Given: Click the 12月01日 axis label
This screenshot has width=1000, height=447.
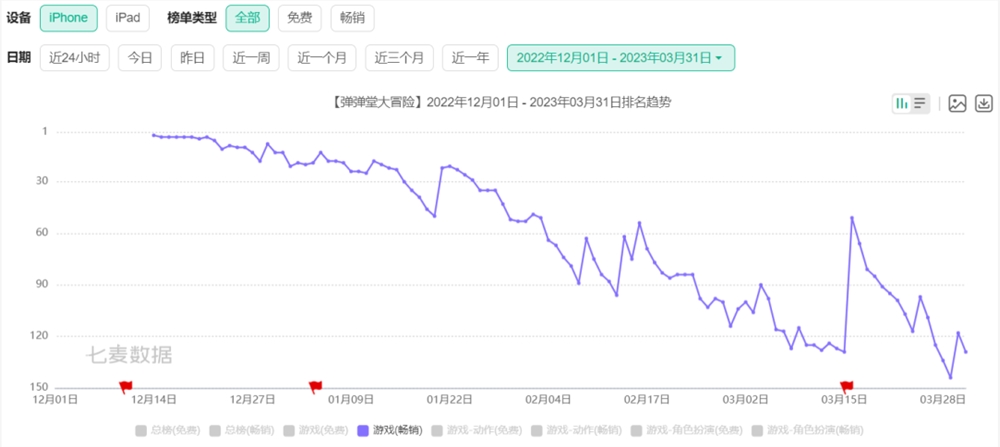Looking at the screenshot, I should coord(56,400).
